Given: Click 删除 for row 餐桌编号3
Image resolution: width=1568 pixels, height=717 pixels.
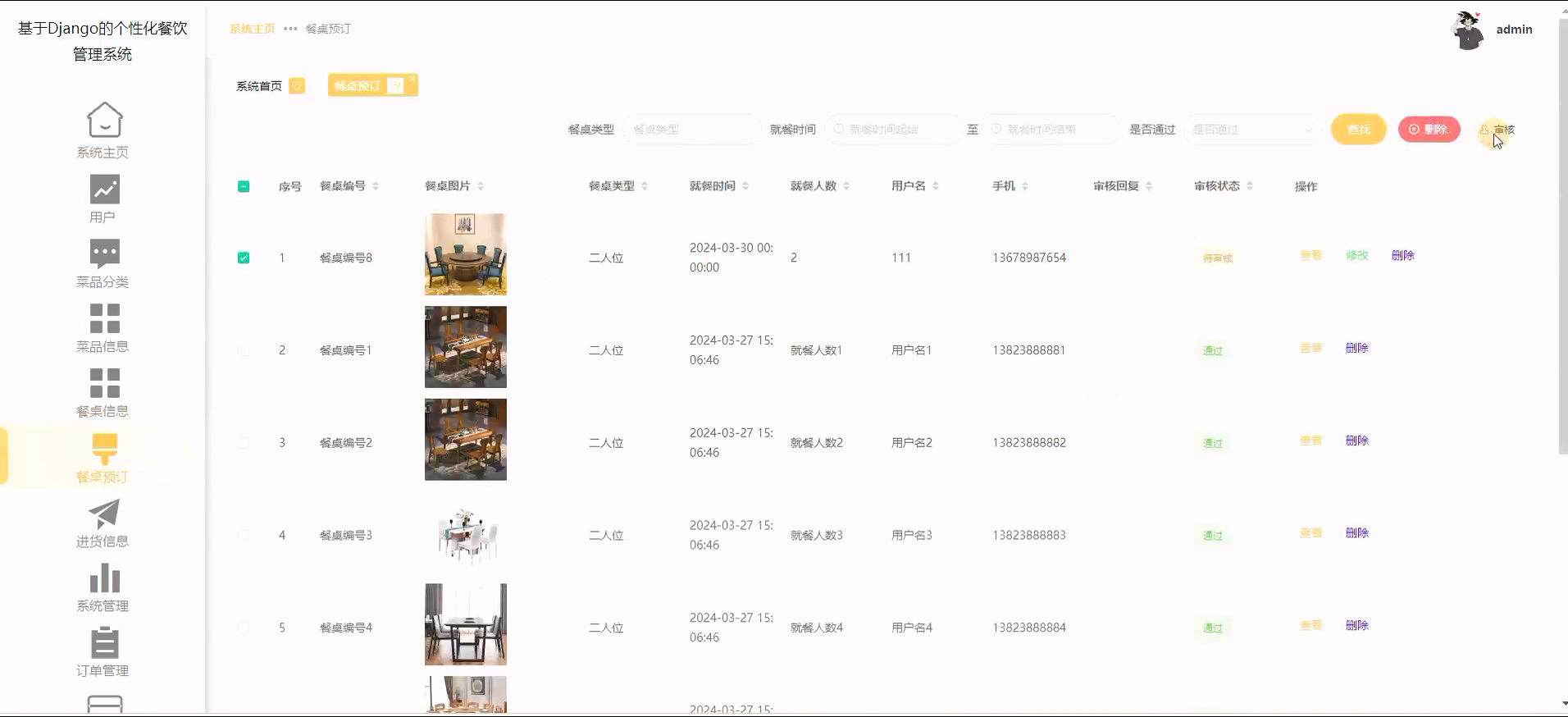Looking at the screenshot, I should [x=1357, y=533].
